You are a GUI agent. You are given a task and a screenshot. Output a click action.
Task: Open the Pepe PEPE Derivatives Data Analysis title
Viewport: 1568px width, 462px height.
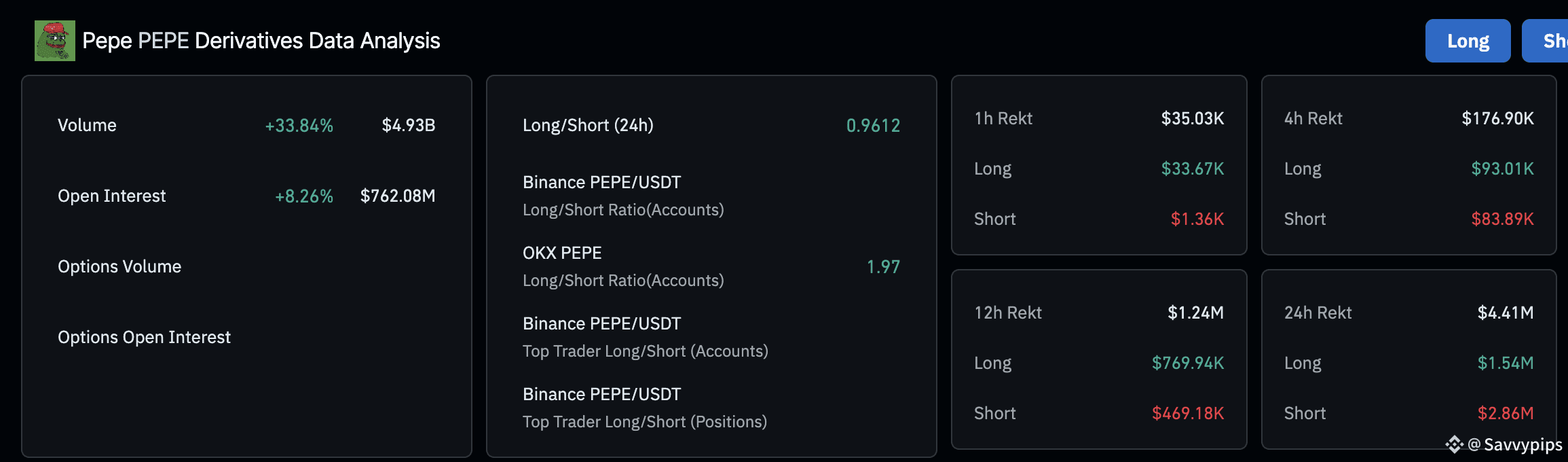[261, 41]
